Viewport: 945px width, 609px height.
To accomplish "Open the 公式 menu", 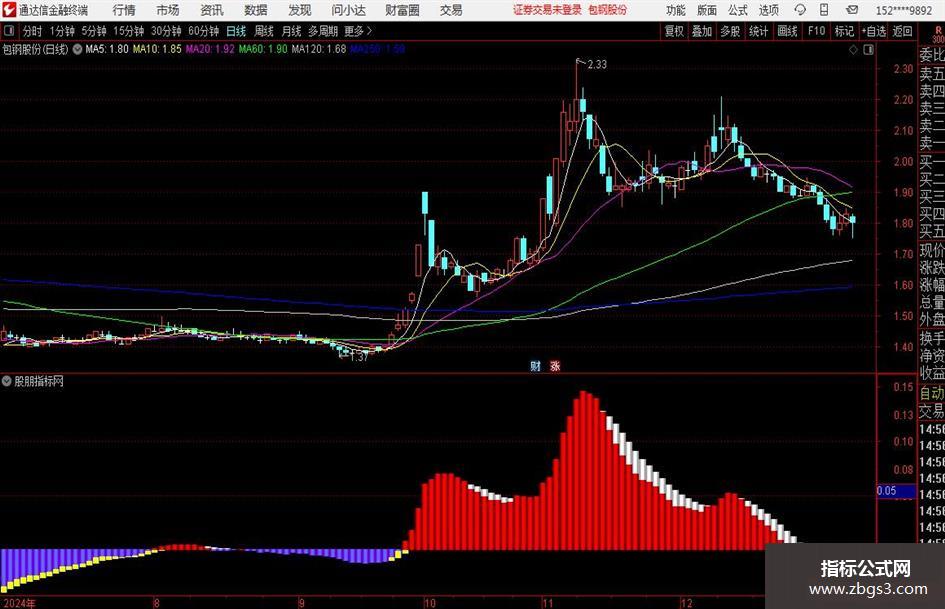I will click(737, 10).
